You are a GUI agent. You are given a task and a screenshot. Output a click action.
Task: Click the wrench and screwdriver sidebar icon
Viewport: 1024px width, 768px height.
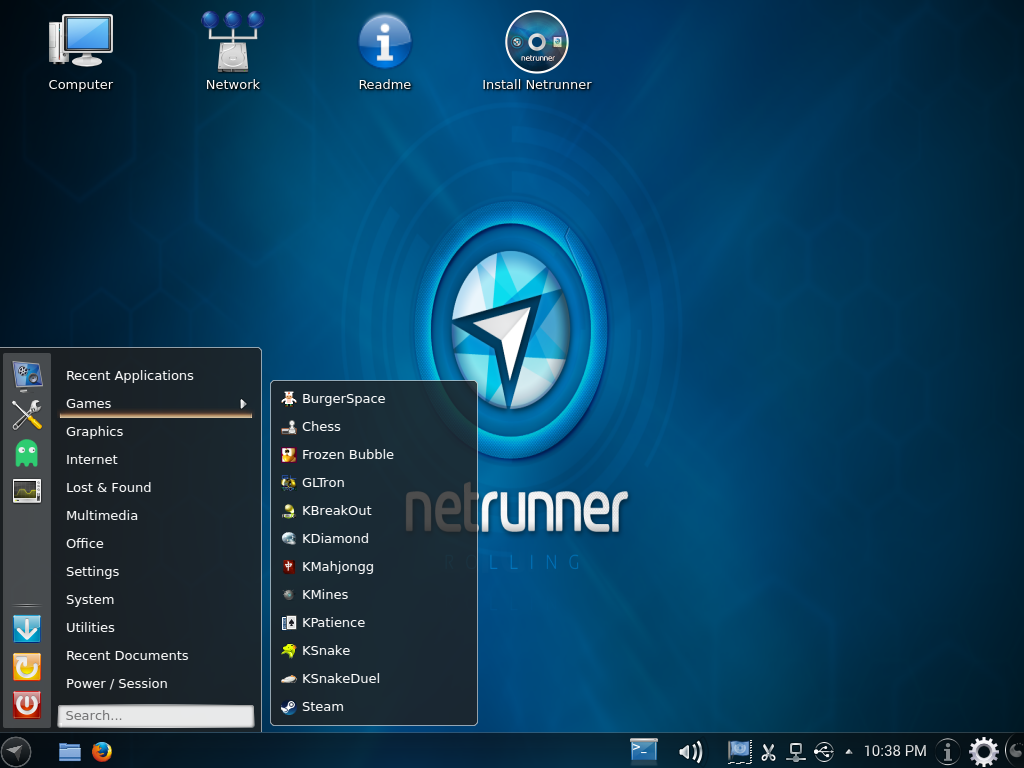click(x=27, y=415)
